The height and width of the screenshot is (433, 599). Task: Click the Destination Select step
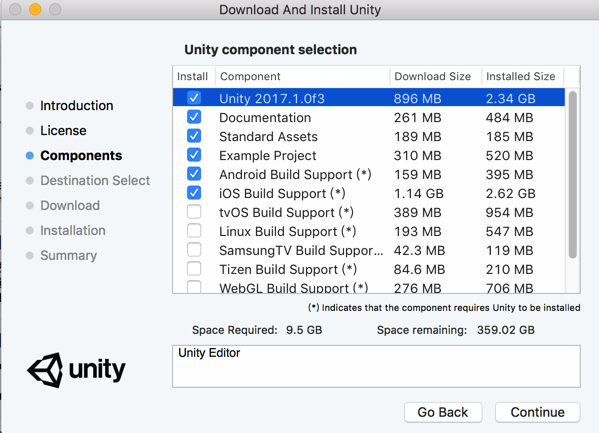point(95,181)
